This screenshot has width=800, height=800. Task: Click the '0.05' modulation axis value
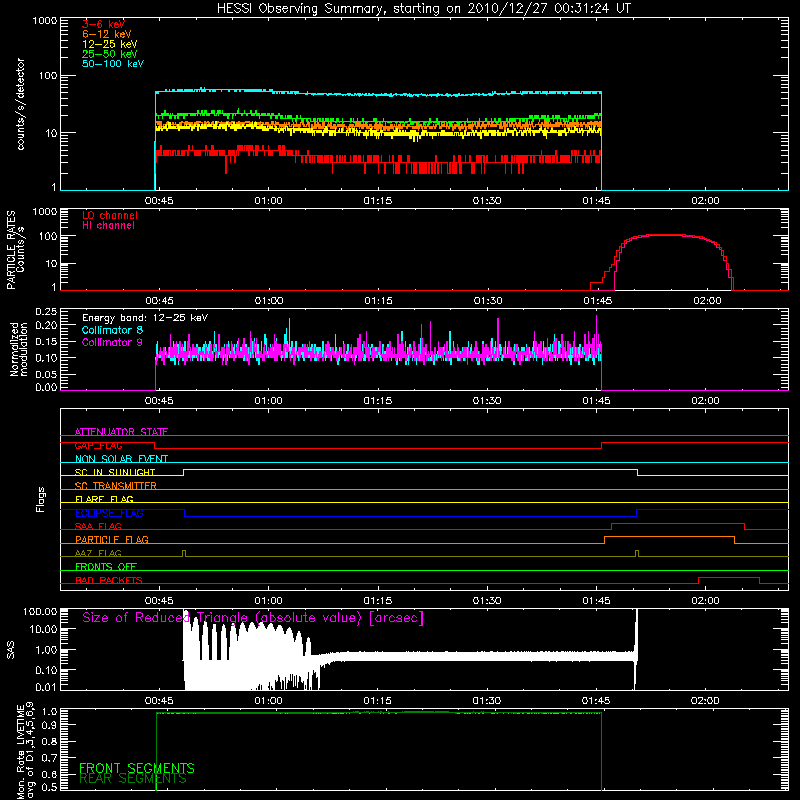pos(46,374)
